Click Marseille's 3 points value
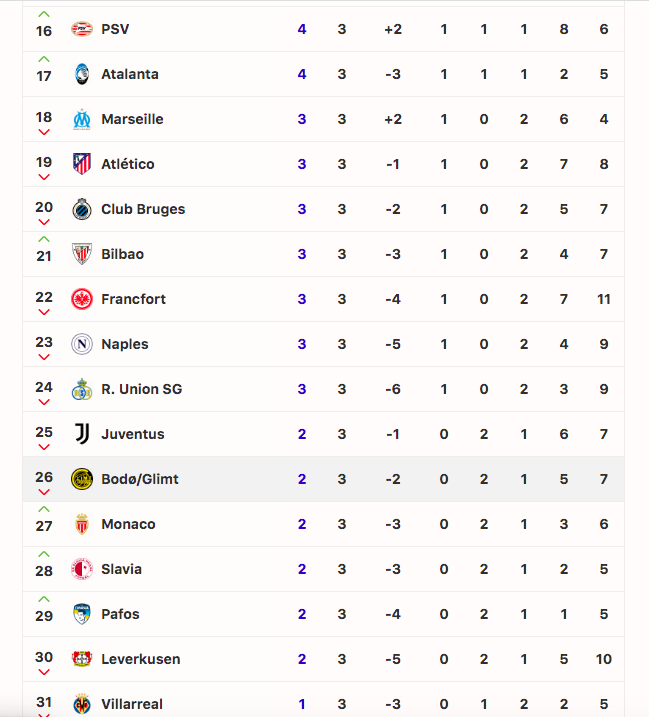This screenshot has width=649, height=717. pos(302,119)
